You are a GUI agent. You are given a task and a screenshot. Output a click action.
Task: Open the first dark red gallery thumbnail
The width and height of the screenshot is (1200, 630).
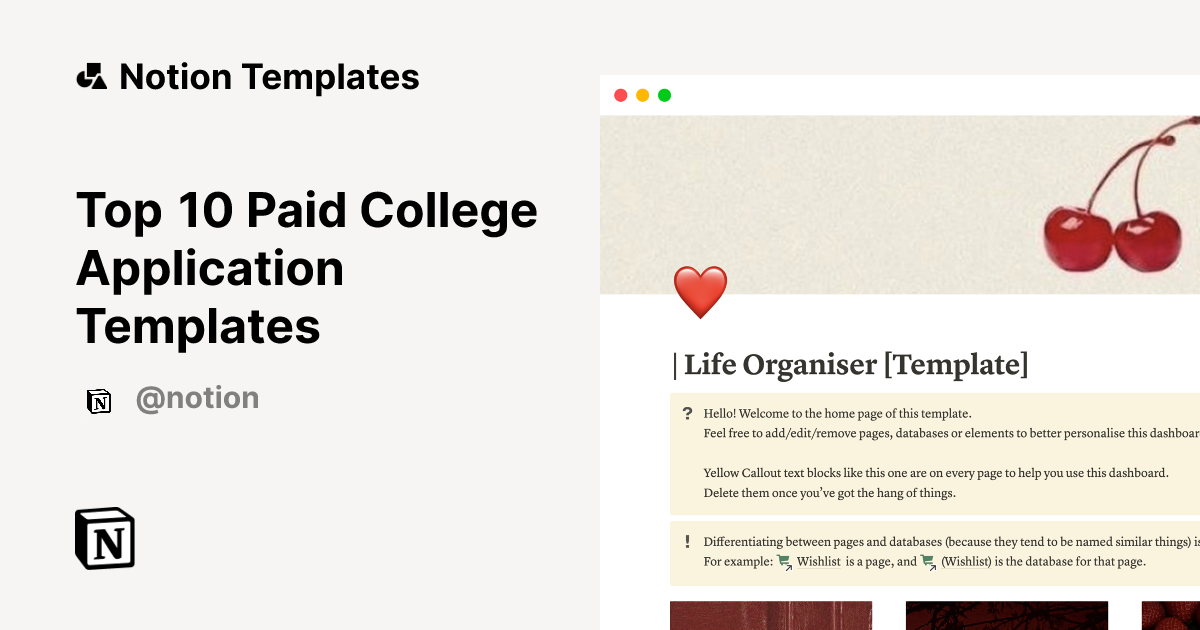point(771,615)
